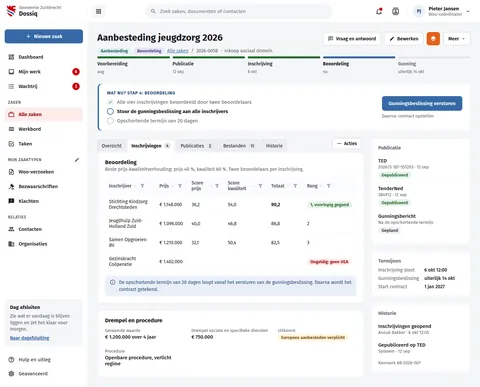Click Gepland status under Gunningsbericht

(390, 230)
